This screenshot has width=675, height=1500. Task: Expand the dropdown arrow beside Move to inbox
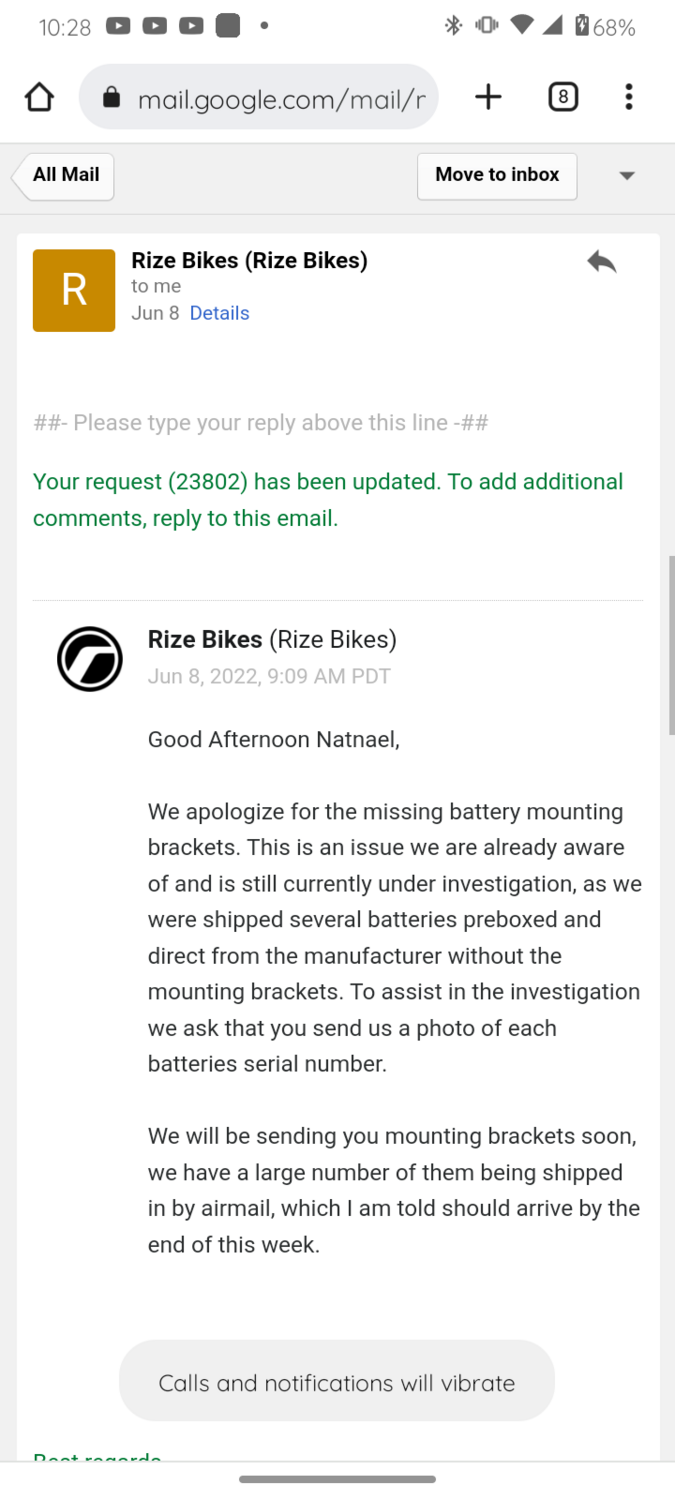(627, 176)
